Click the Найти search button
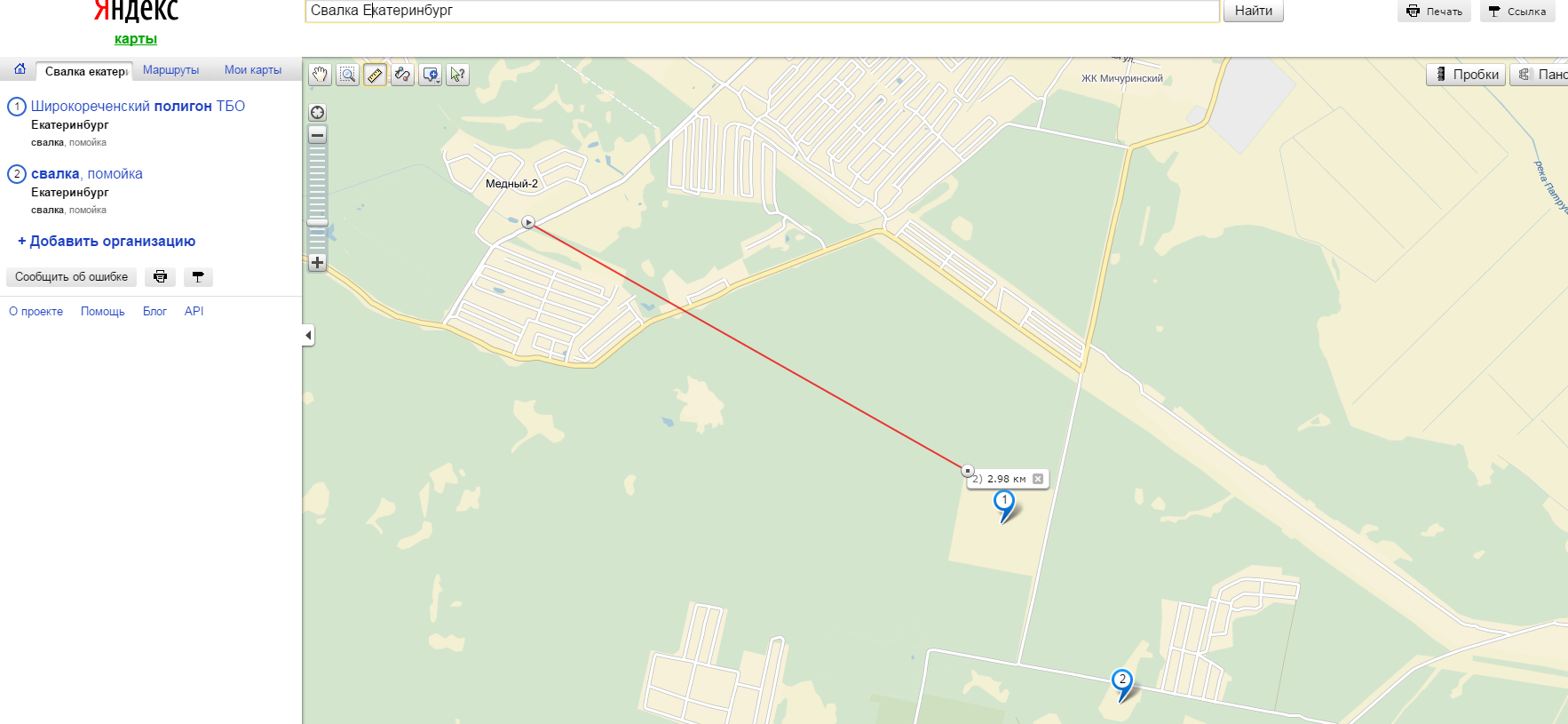The width and height of the screenshot is (1568, 724). (x=1254, y=11)
